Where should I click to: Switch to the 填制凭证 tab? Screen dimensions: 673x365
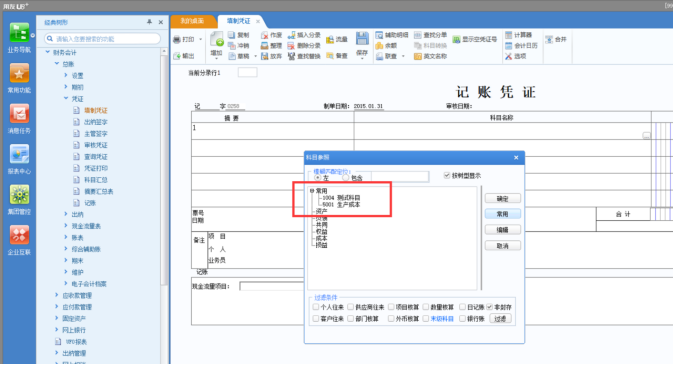[239, 21]
